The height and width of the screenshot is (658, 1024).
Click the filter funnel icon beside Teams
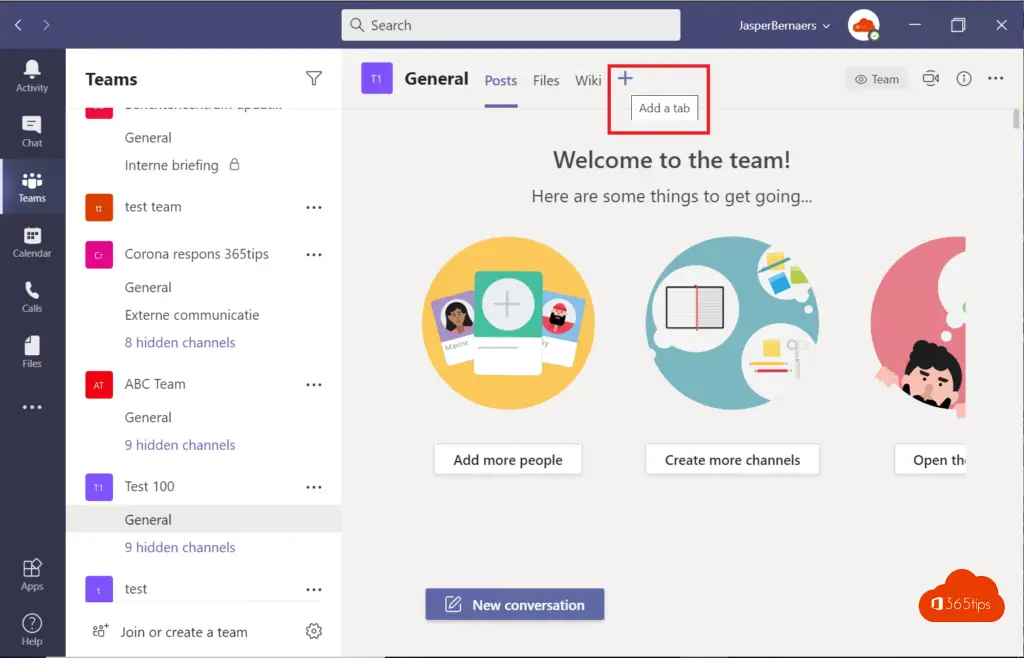tap(314, 79)
